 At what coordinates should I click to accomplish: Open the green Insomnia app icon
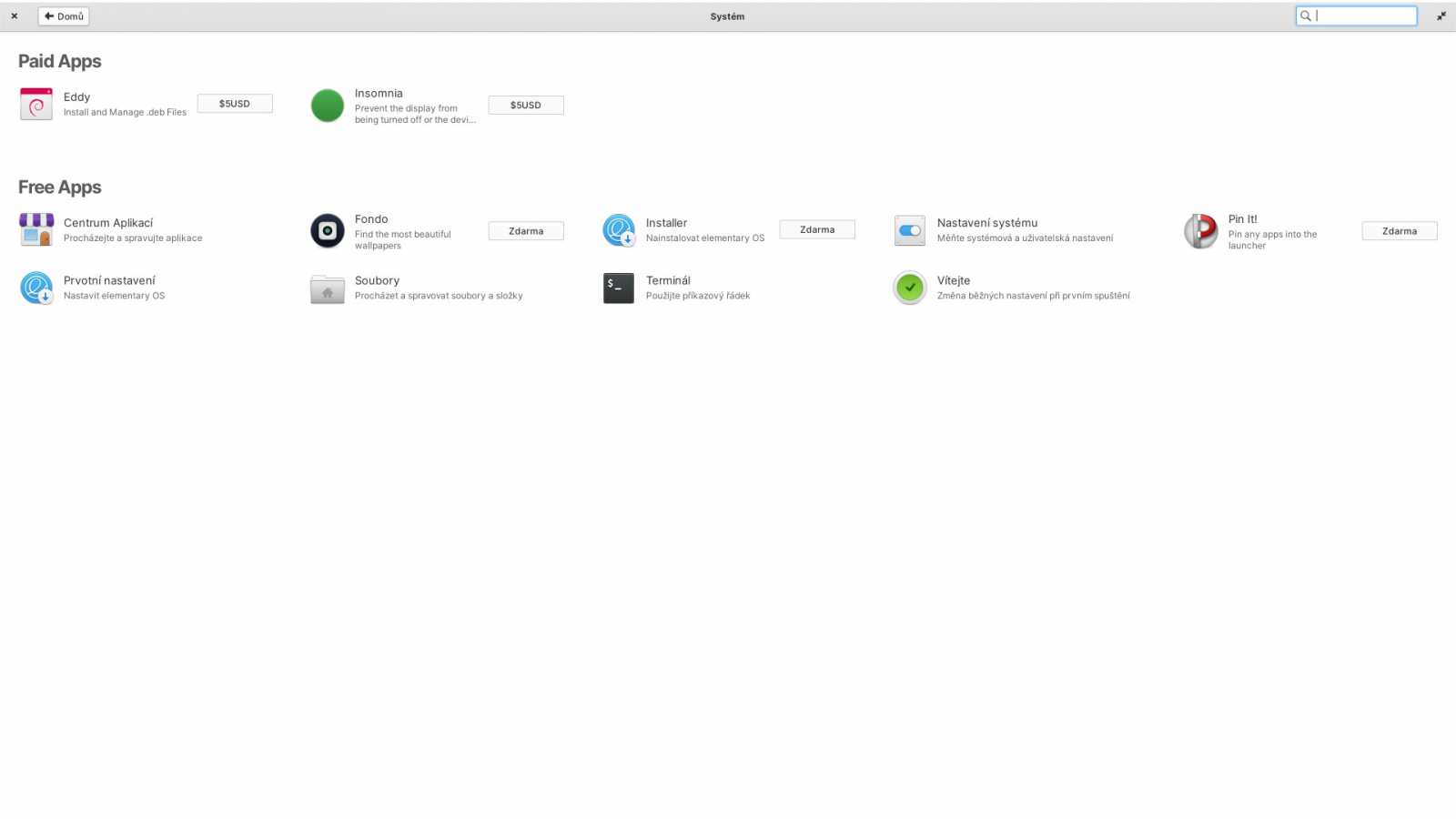pos(328,106)
